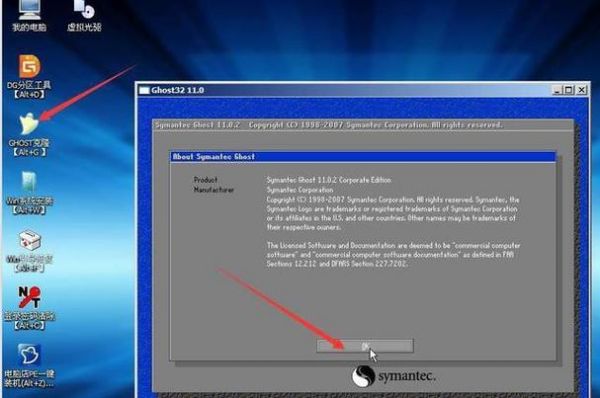Click the Symantec Corporation manufacturer value
This screenshot has width=600, height=398.
300,190
